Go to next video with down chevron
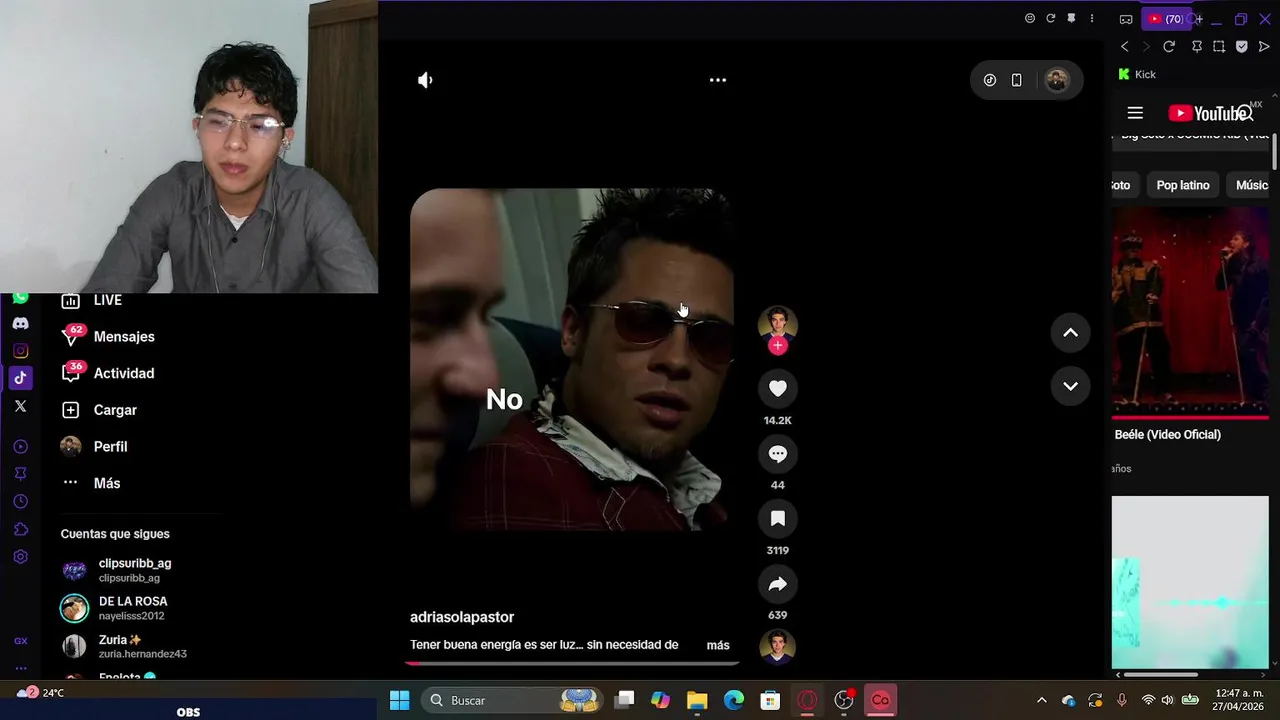Viewport: 1280px width, 720px height. 1070,386
